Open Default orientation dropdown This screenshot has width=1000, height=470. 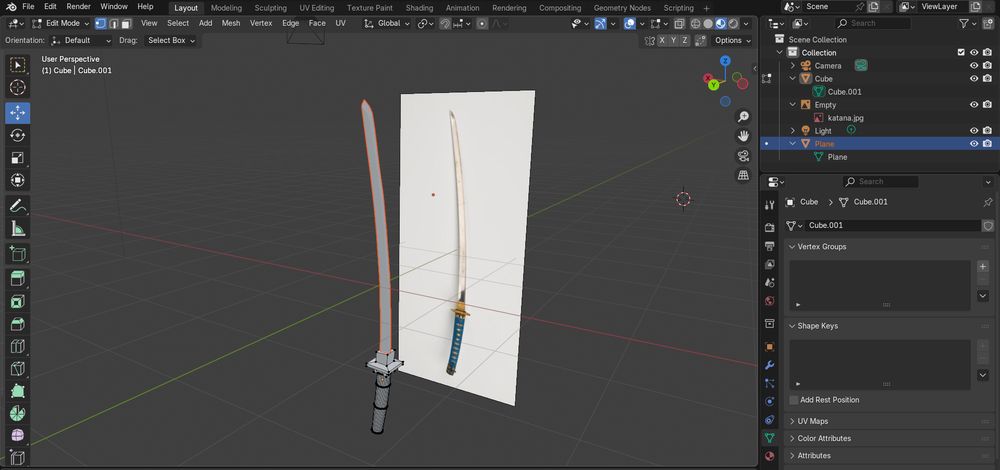click(x=81, y=40)
